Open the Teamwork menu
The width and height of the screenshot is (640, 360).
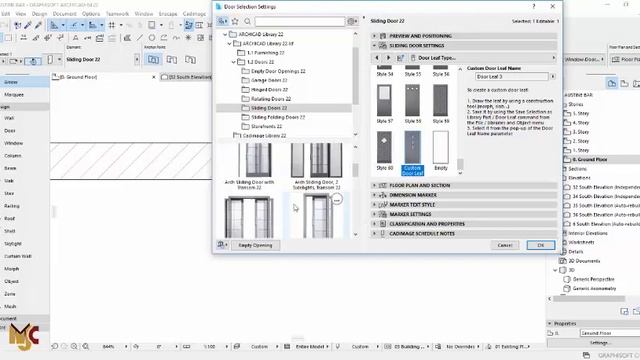pos(117,14)
